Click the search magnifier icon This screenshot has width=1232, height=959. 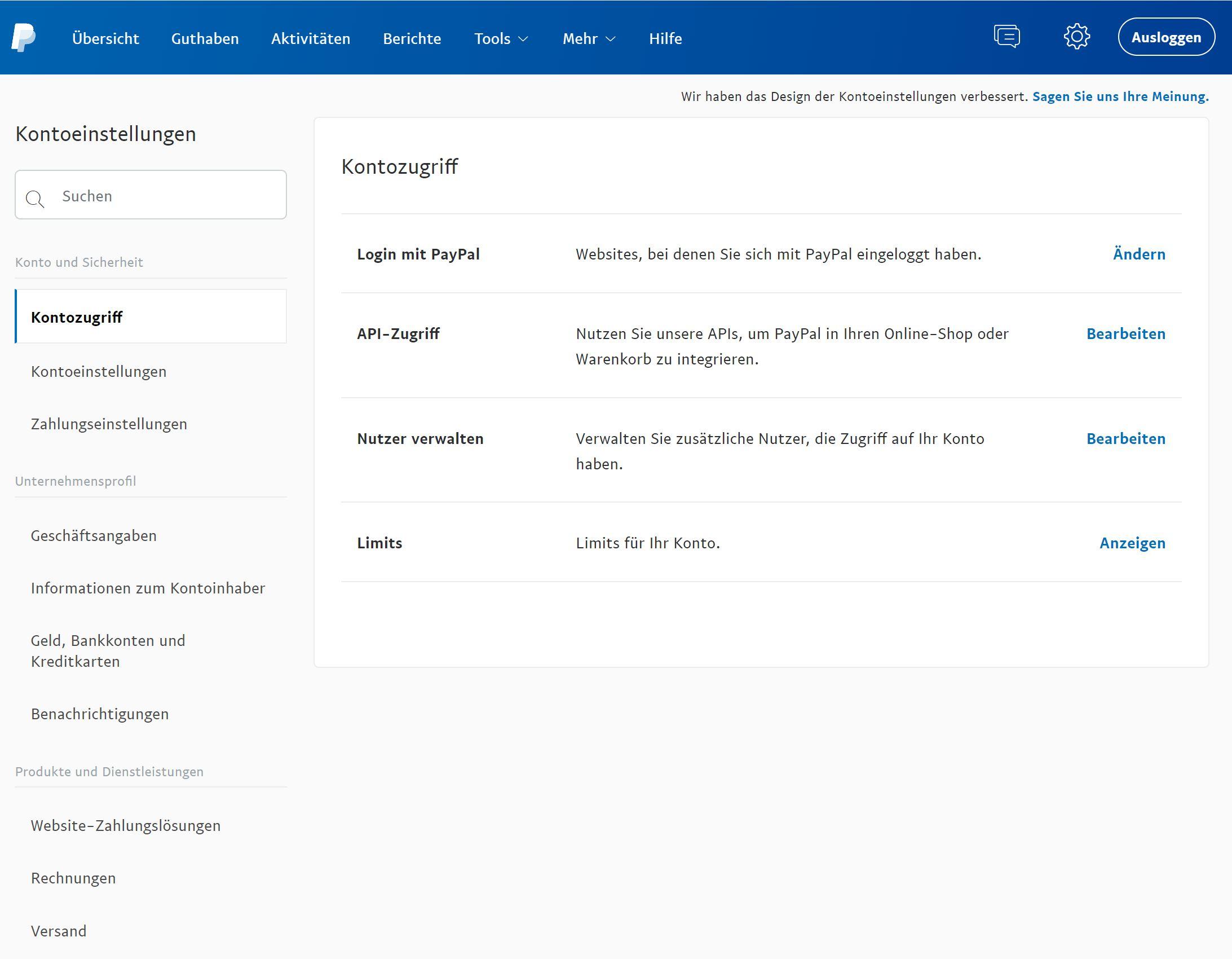(35, 199)
